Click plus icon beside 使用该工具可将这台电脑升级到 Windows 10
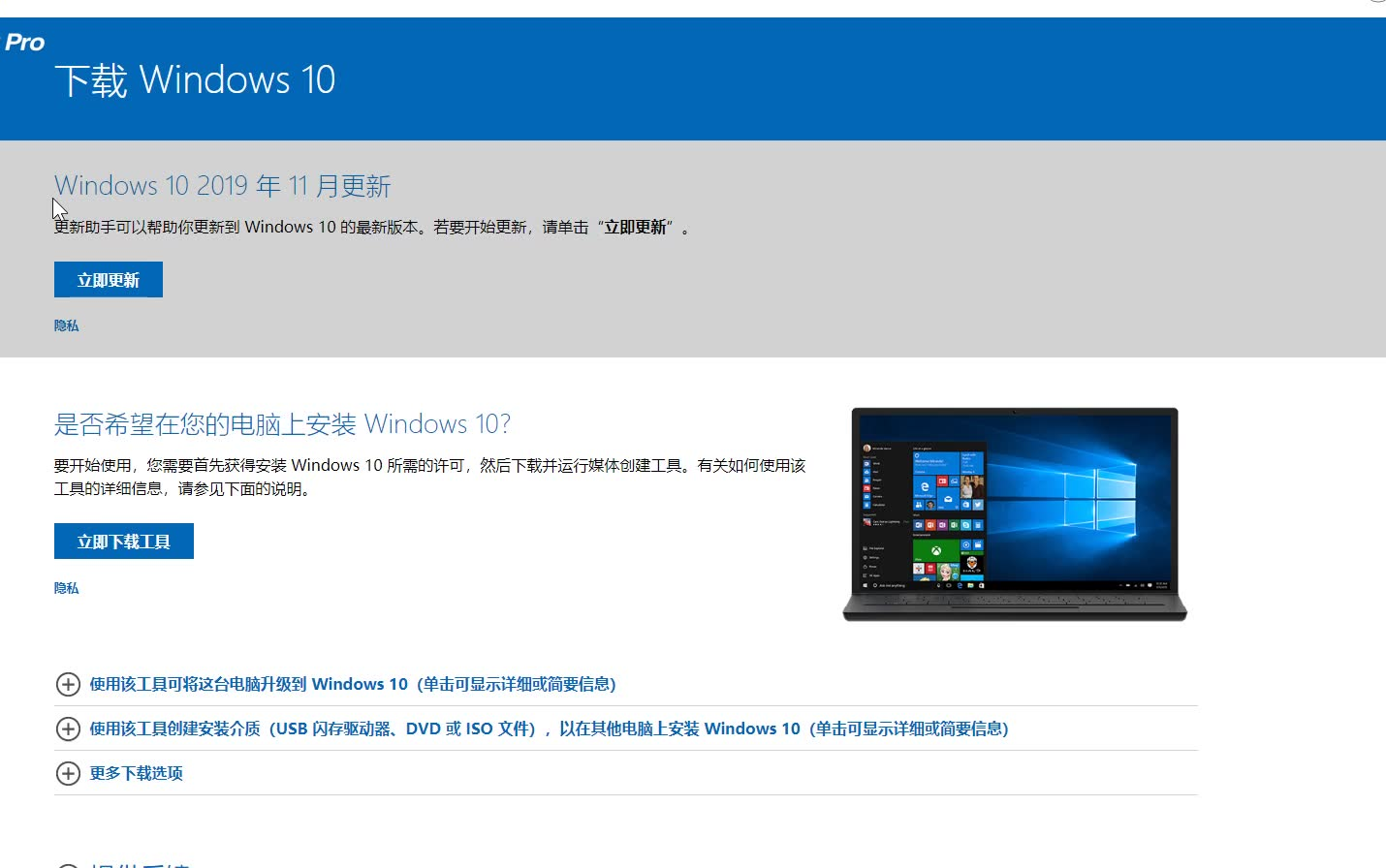The width and height of the screenshot is (1386, 868). pyautogui.click(x=68, y=684)
